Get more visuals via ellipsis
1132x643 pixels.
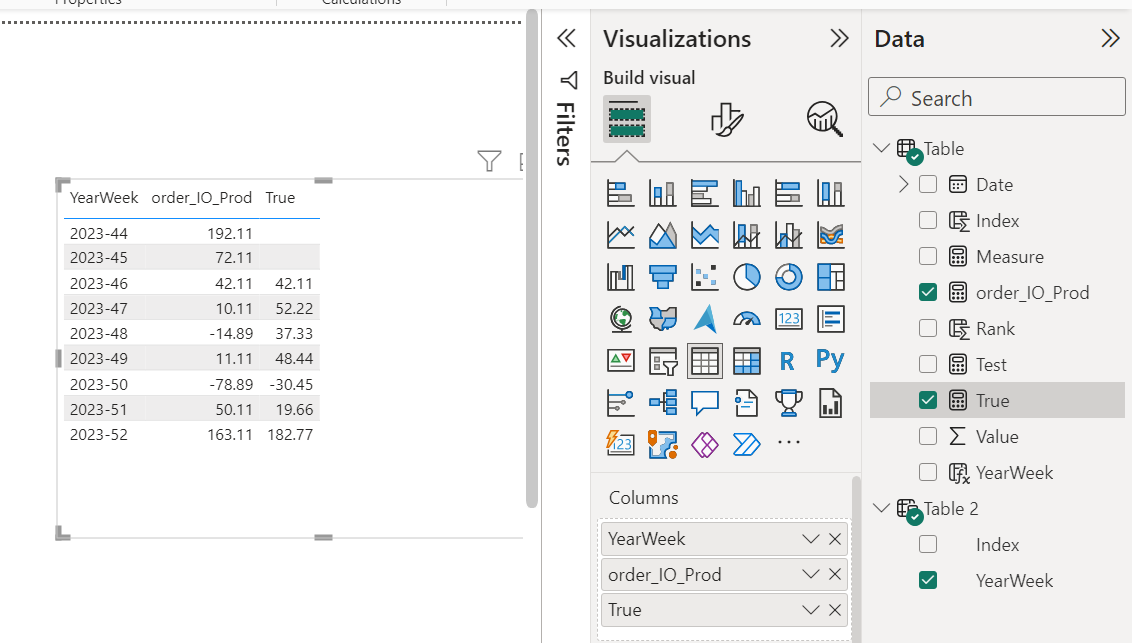coord(788,442)
